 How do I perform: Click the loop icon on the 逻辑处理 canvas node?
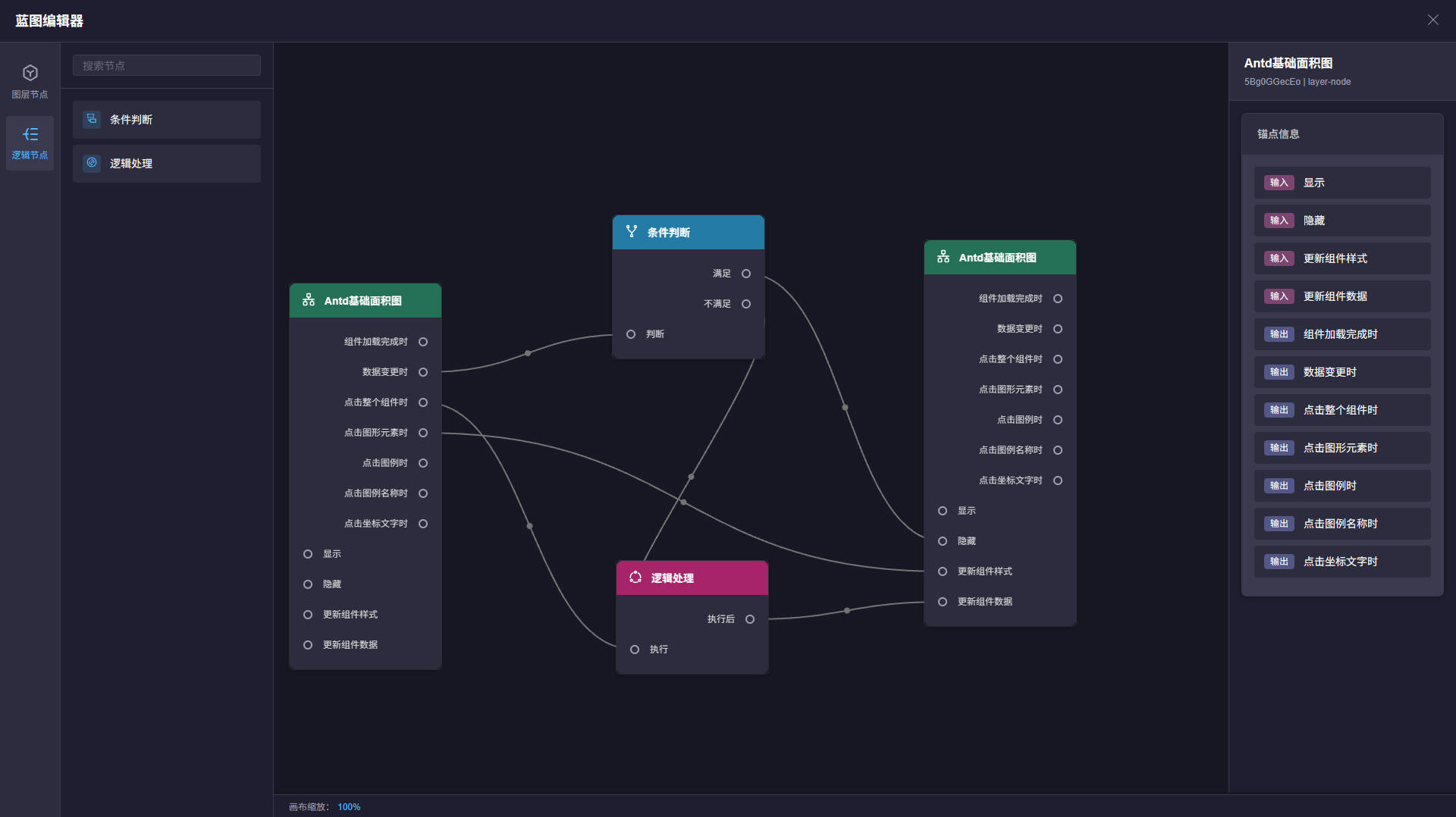pos(635,578)
